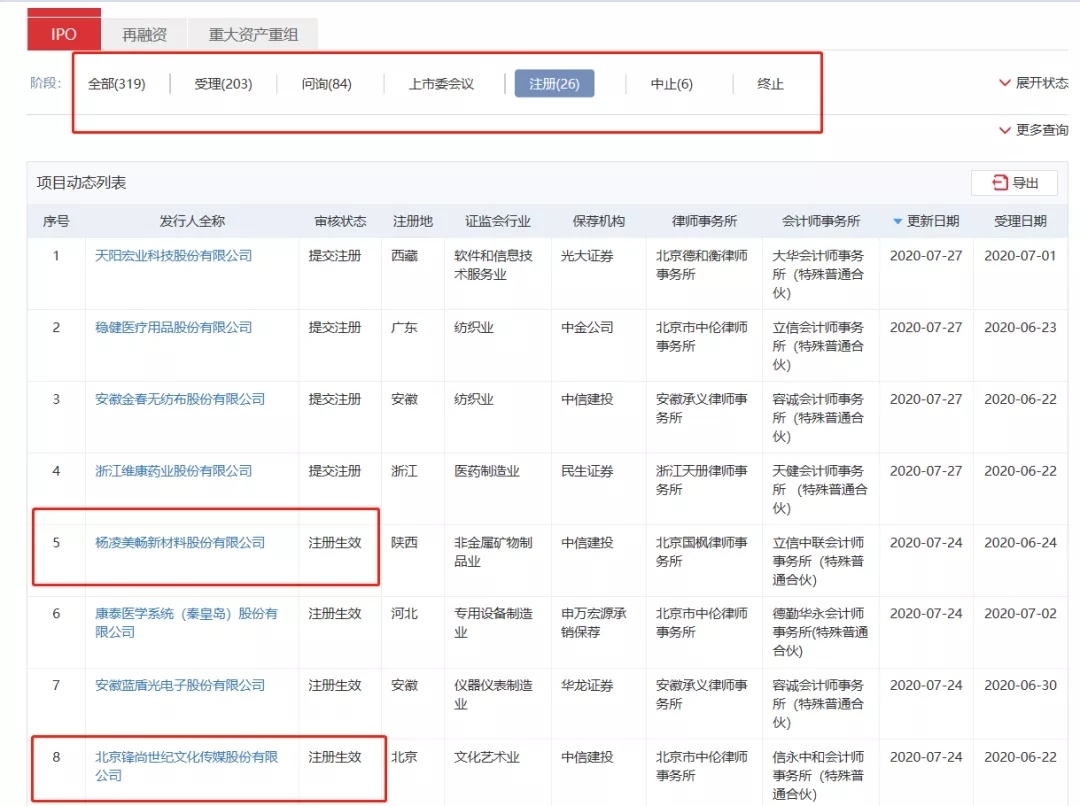Open 天阳宏业科技股份有限公司 company link
The image size is (1080, 806).
(174, 256)
